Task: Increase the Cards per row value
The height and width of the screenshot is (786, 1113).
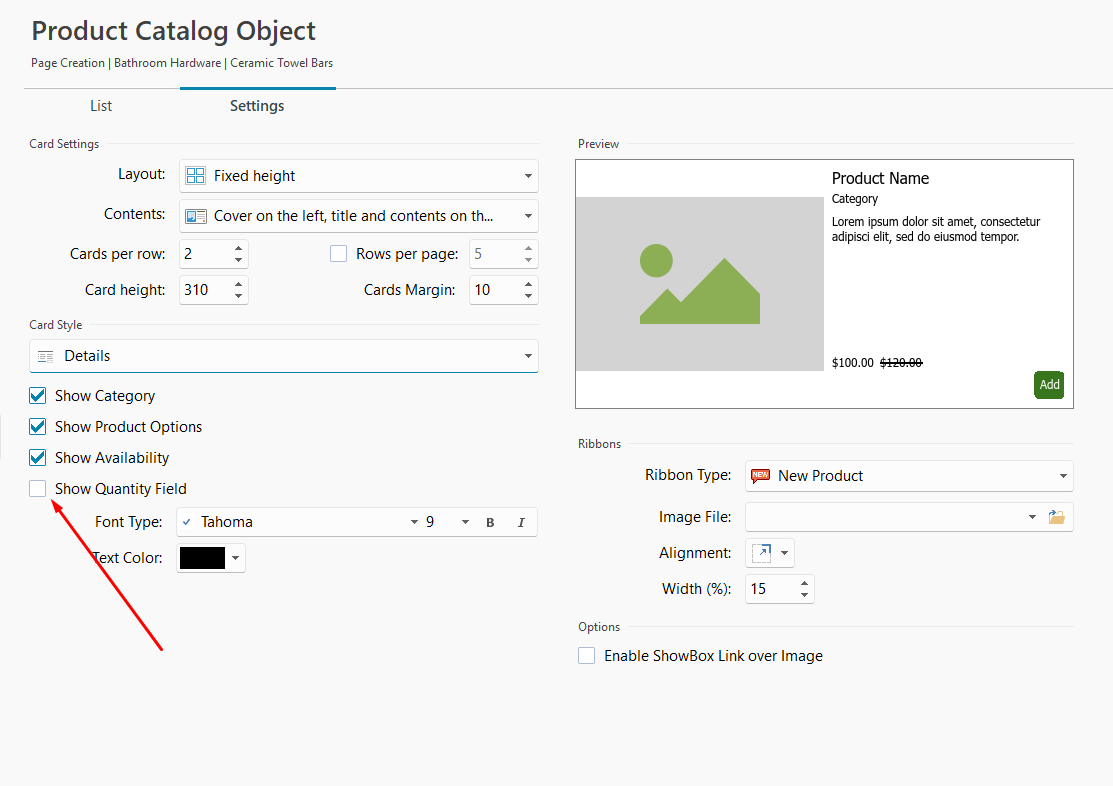Action: pos(238,248)
